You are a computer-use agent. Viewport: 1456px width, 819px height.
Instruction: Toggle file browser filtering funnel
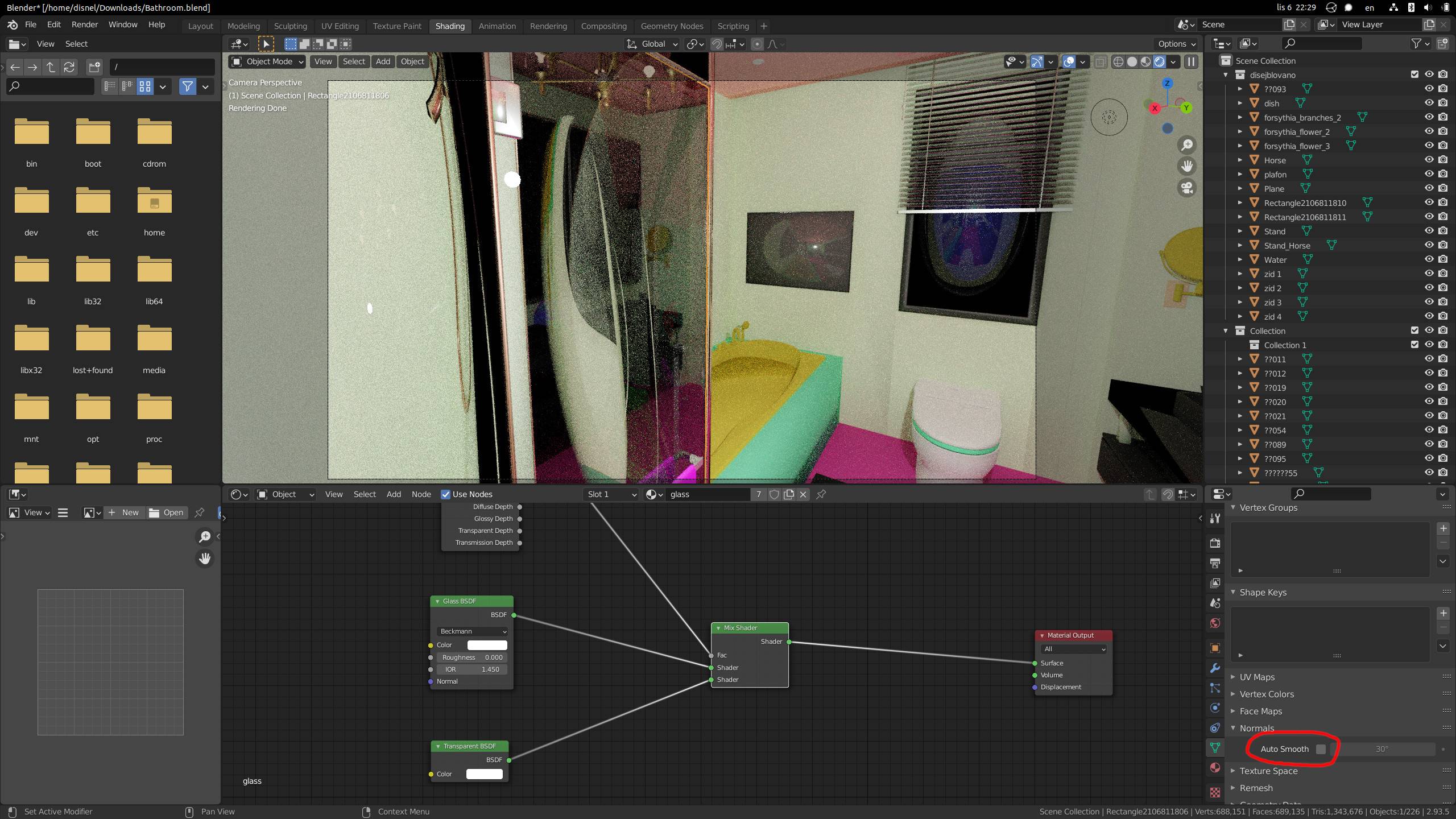pos(187,86)
